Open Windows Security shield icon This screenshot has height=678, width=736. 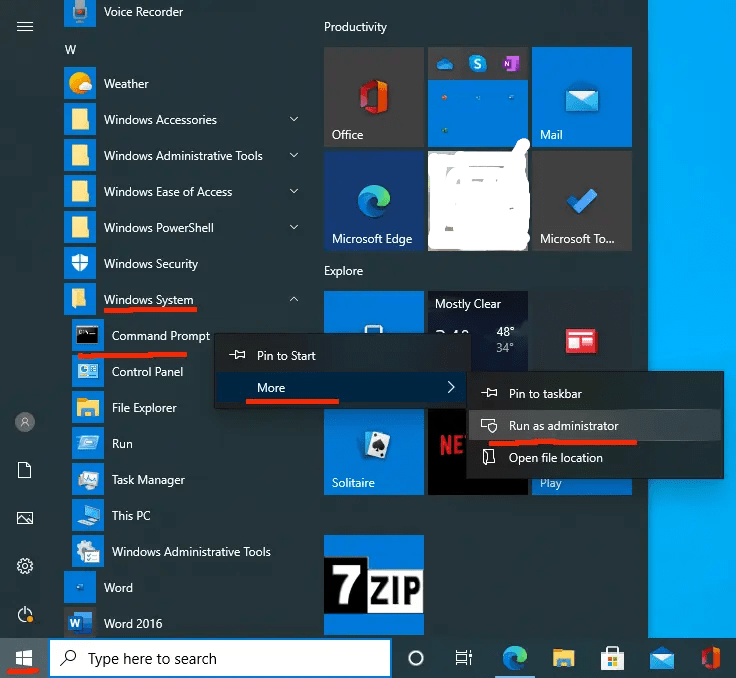[x=80, y=263]
